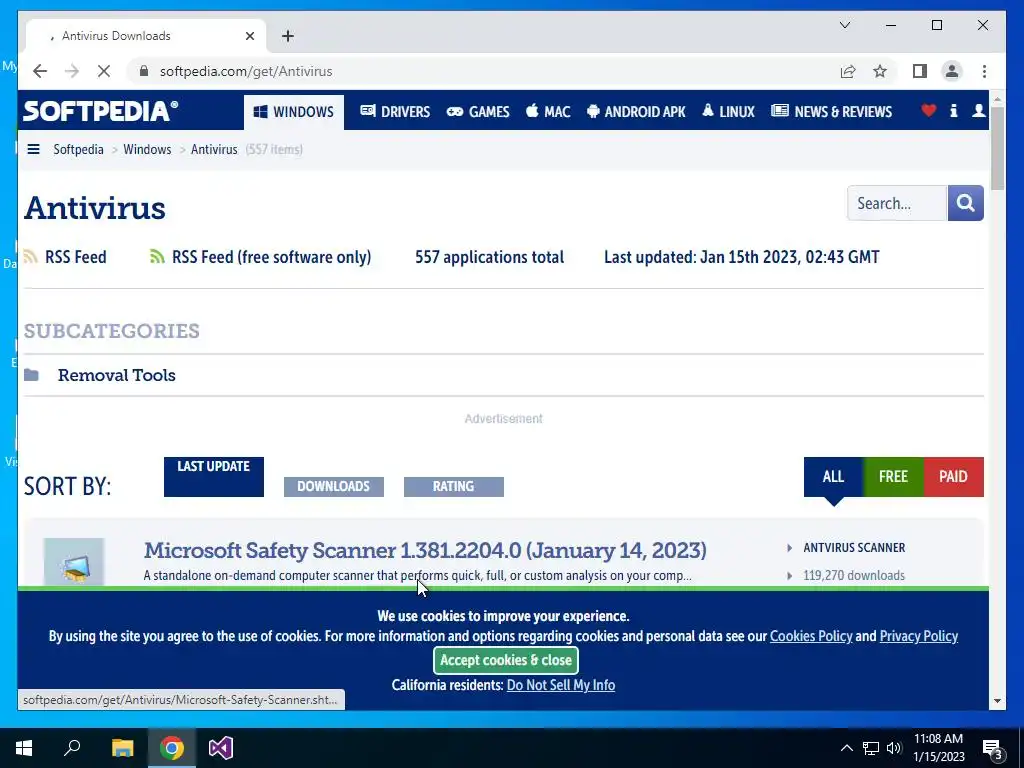View site info via the padlock icon
This screenshot has width=1024, height=768.
tap(144, 71)
